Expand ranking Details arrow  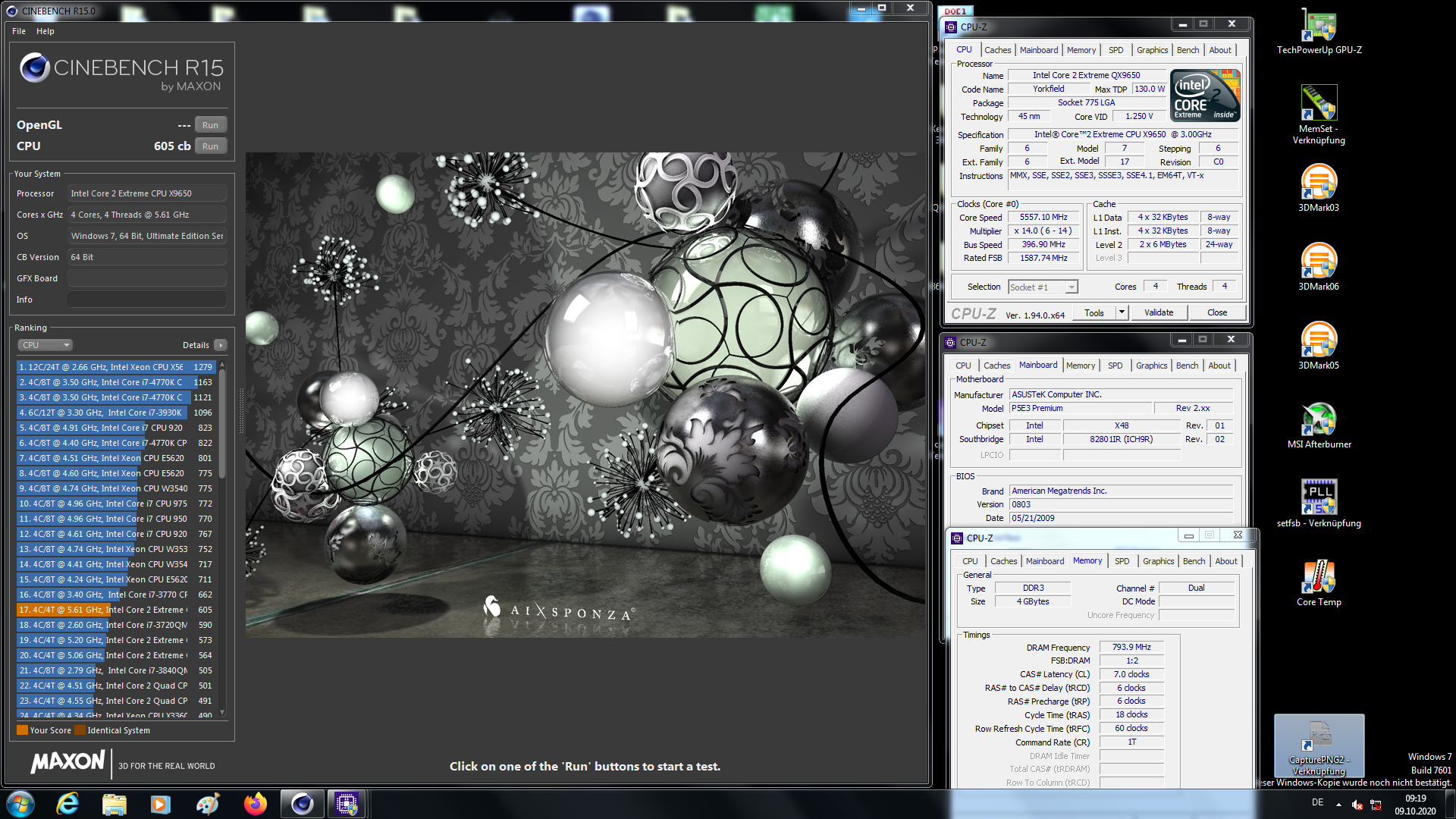221,345
